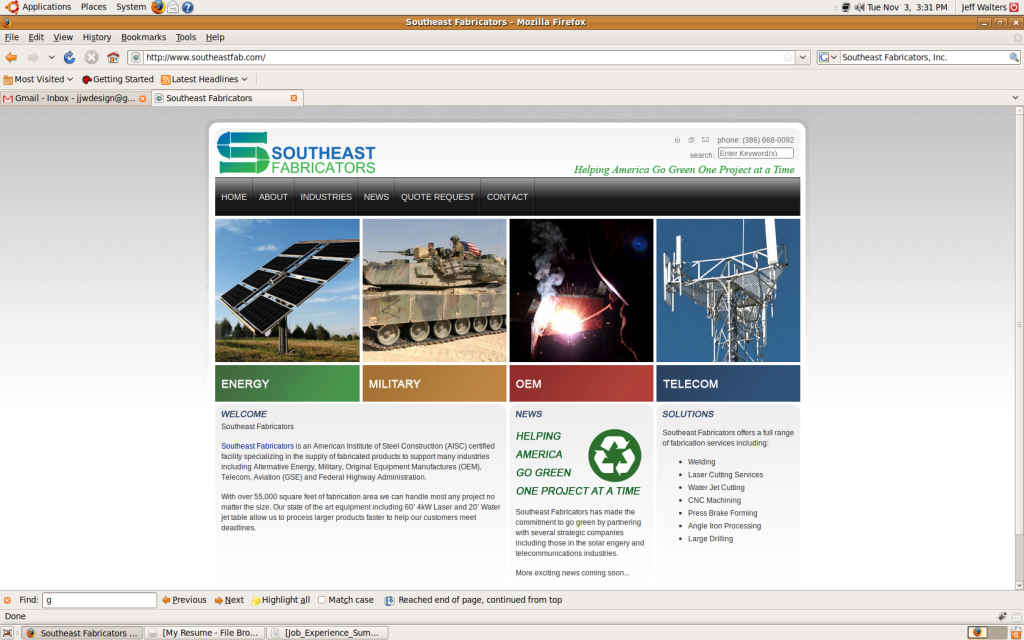The height and width of the screenshot is (640, 1024).
Task: Open INDUSTRIES in the site navigation
Action: click(326, 197)
